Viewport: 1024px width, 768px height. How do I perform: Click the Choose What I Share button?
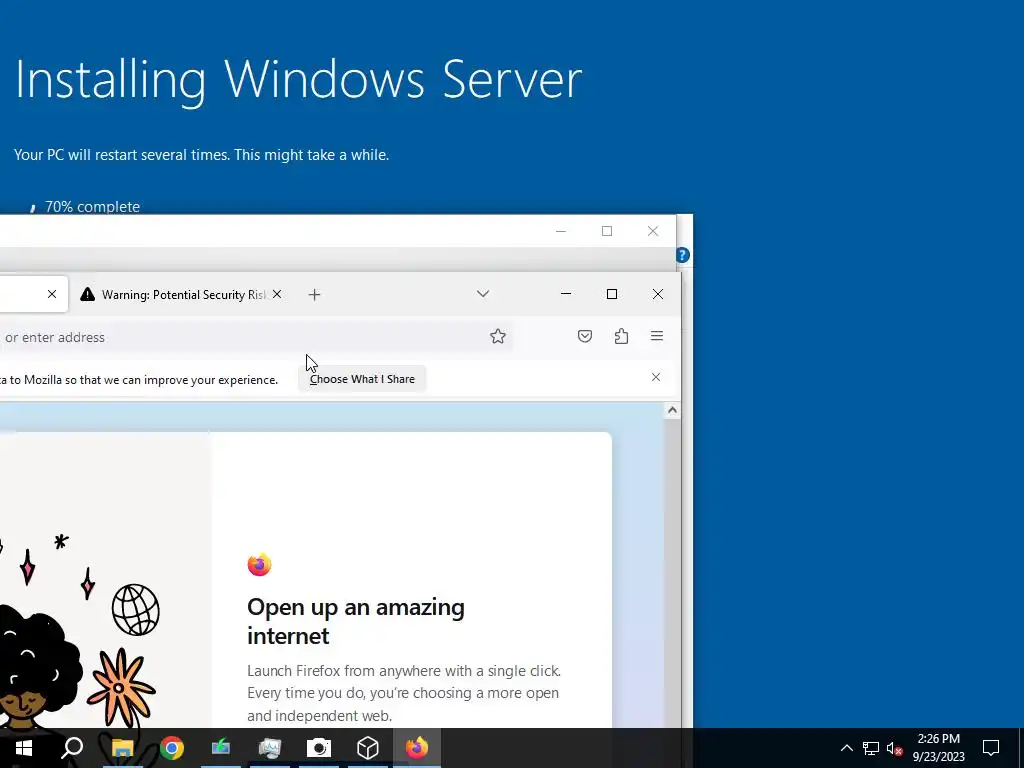(362, 379)
